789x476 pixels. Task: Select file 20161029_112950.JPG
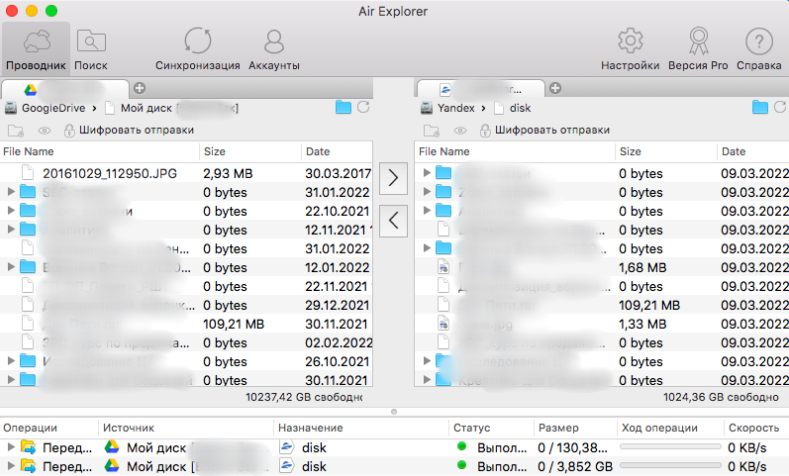[x=110, y=174]
